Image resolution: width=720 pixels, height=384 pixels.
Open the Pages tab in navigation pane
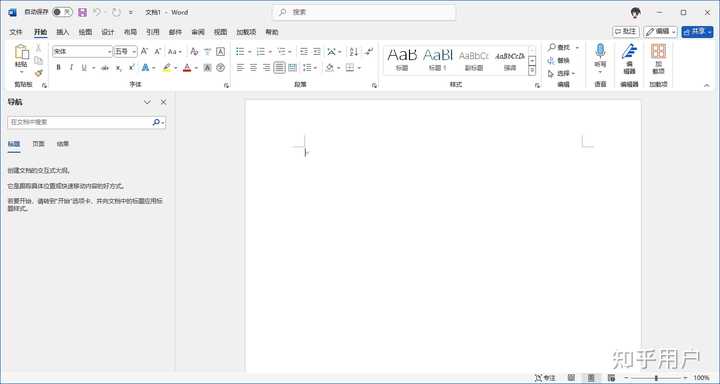click(x=38, y=144)
